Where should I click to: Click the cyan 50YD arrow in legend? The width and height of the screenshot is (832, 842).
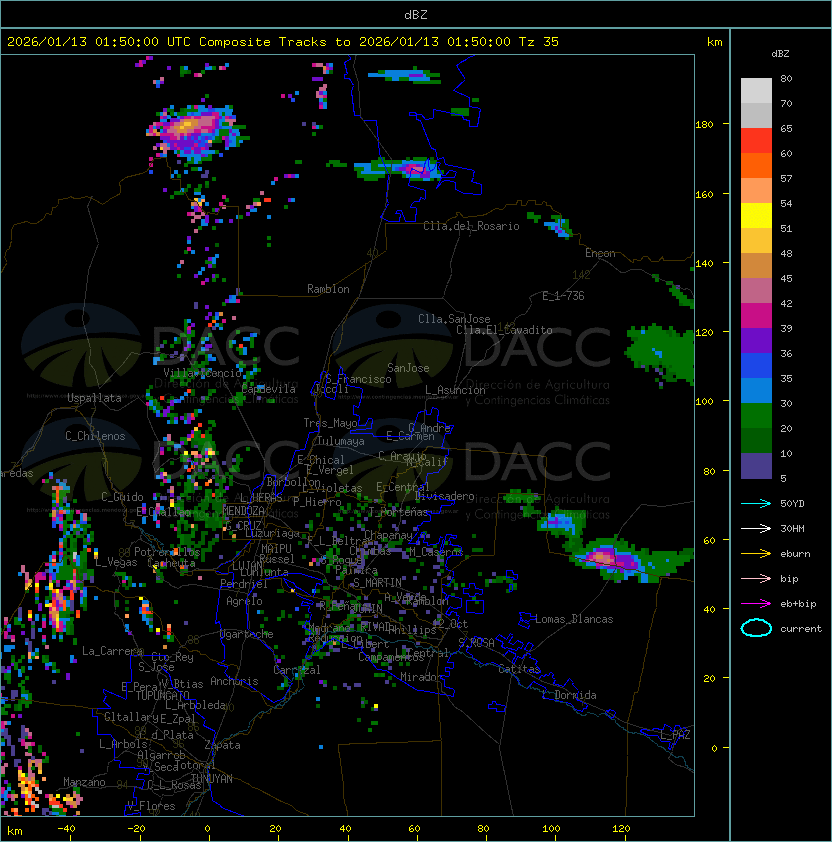click(x=756, y=503)
